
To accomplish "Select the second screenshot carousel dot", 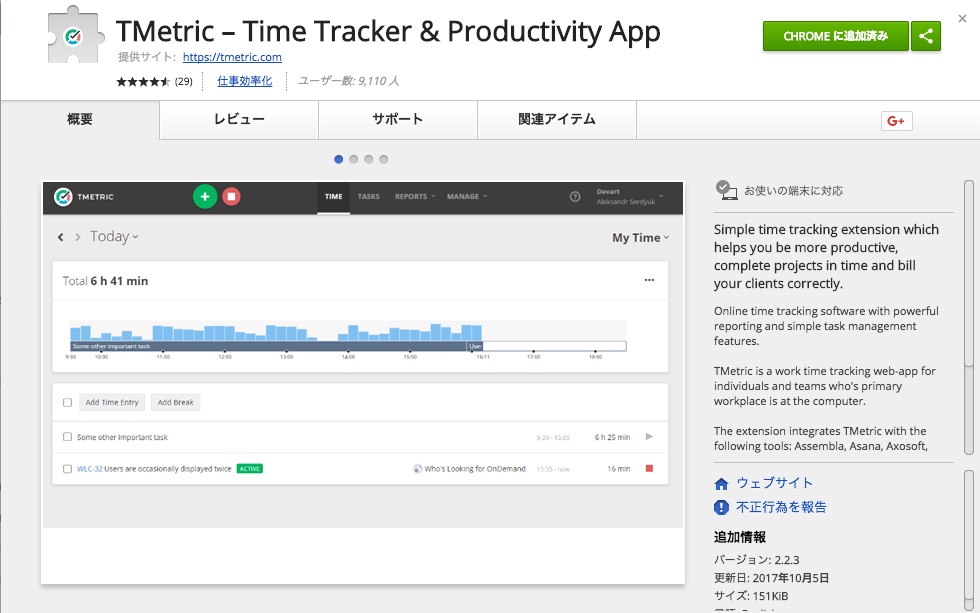I will (354, 159).
